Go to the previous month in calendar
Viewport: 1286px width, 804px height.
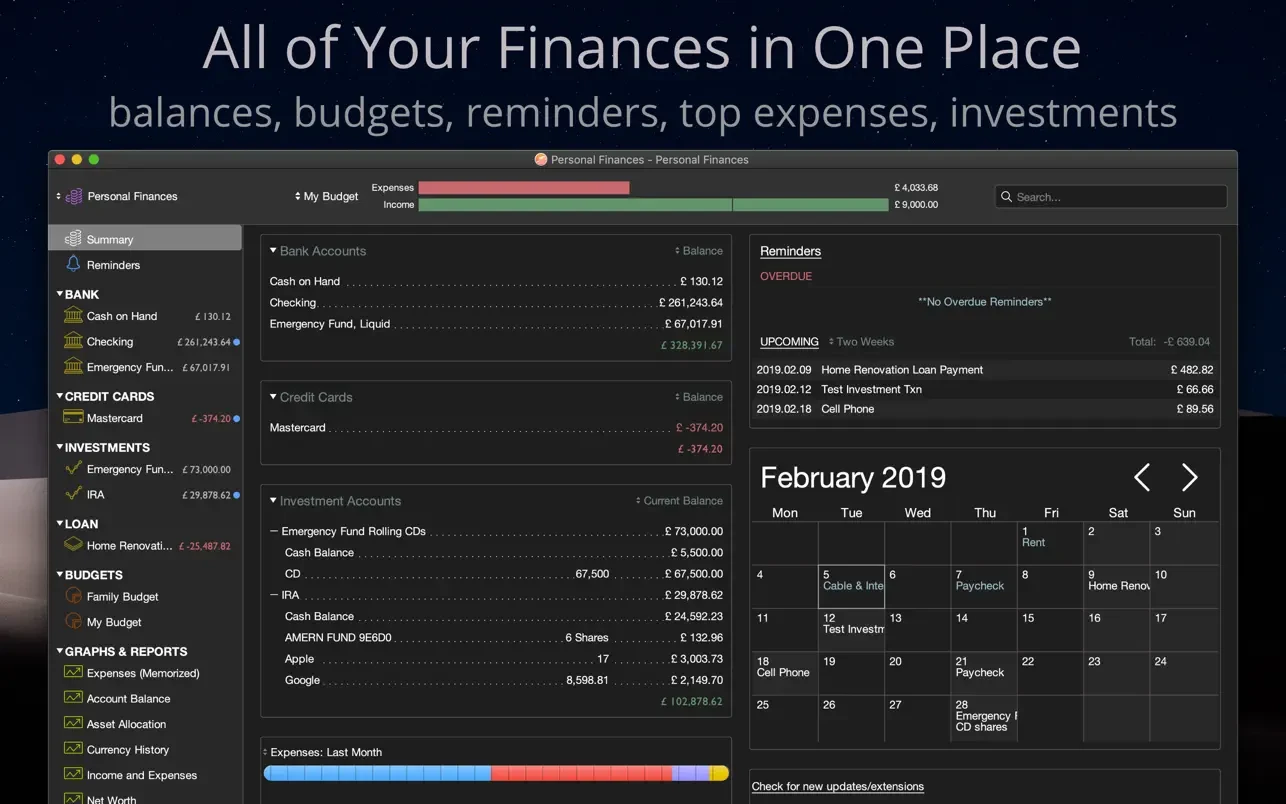click(1142, 478)
